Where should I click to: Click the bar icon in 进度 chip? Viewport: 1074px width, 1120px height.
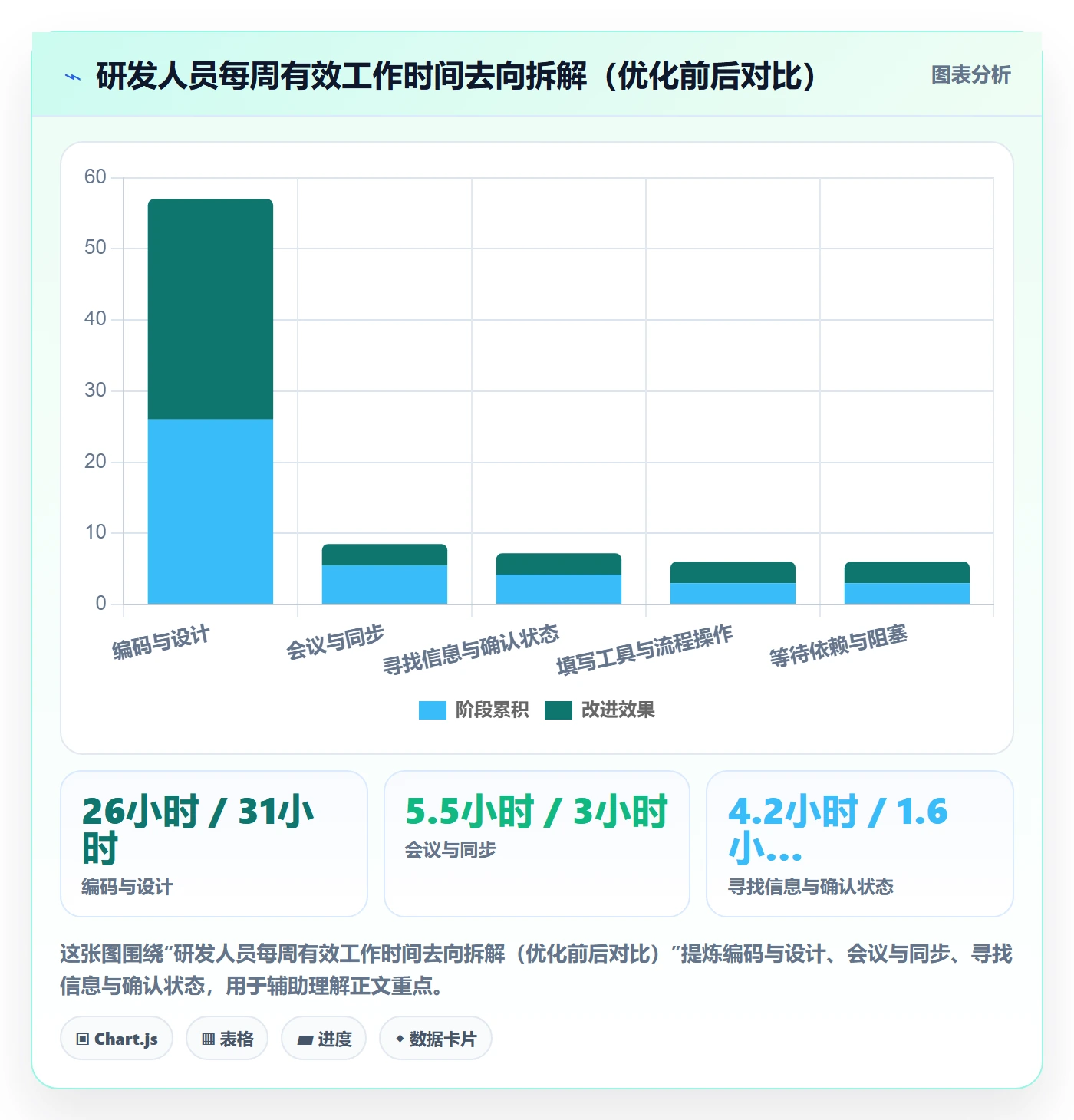click(305, 1040)
